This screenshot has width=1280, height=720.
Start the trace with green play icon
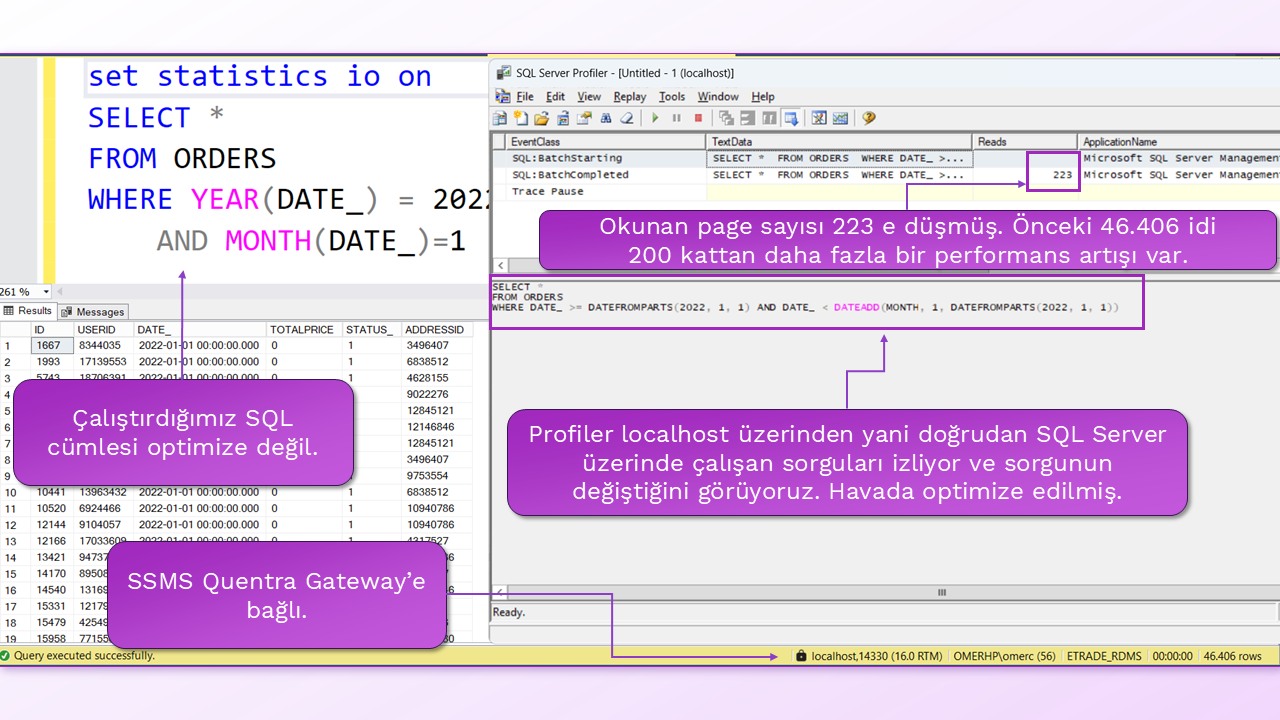pos(655,118)
